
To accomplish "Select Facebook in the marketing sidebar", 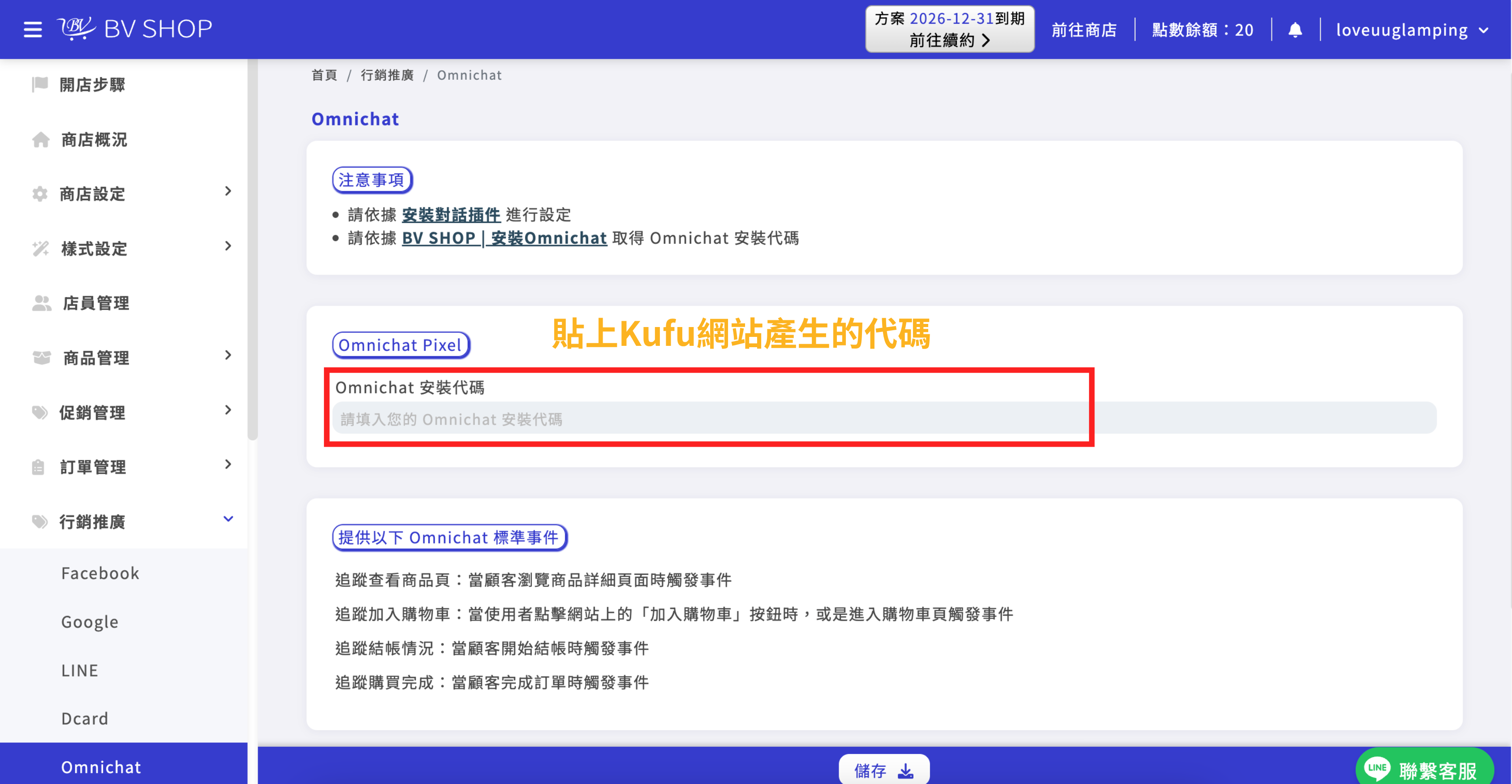I will (x=100, y=573).
